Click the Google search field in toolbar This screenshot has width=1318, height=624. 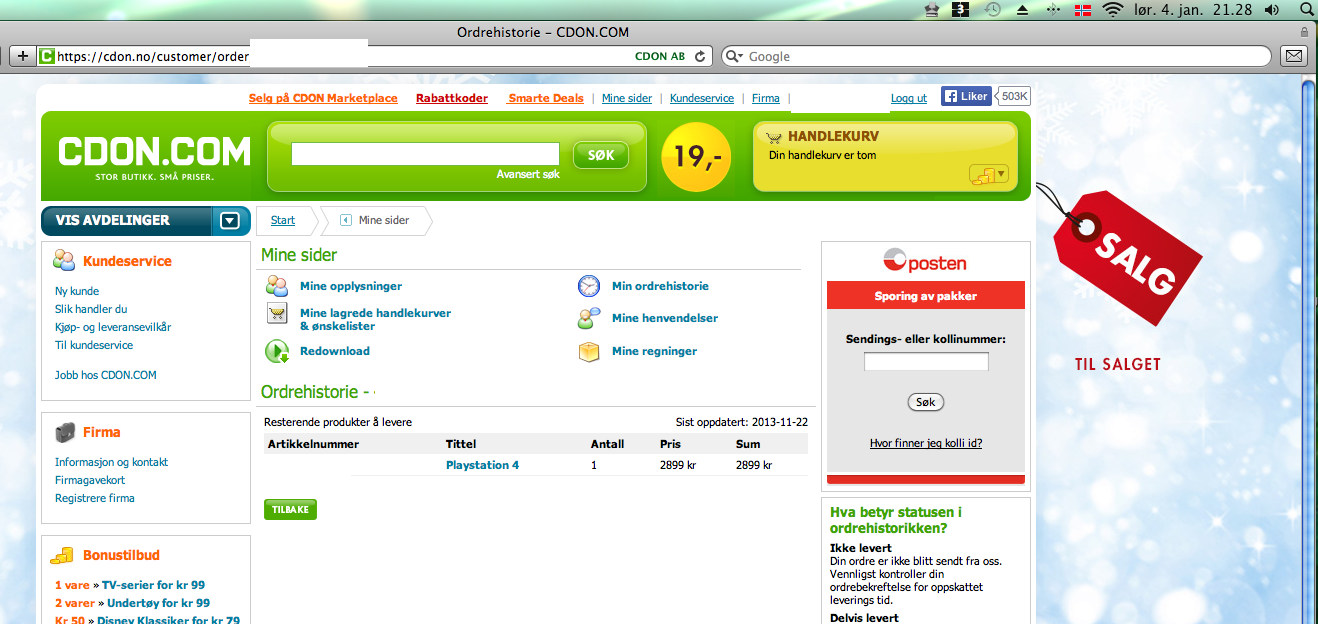(998, 56)
